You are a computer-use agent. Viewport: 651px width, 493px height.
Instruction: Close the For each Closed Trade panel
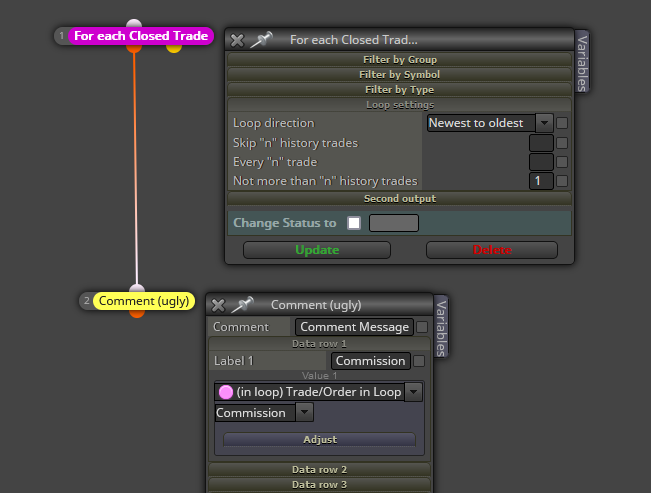pos(237,40)
